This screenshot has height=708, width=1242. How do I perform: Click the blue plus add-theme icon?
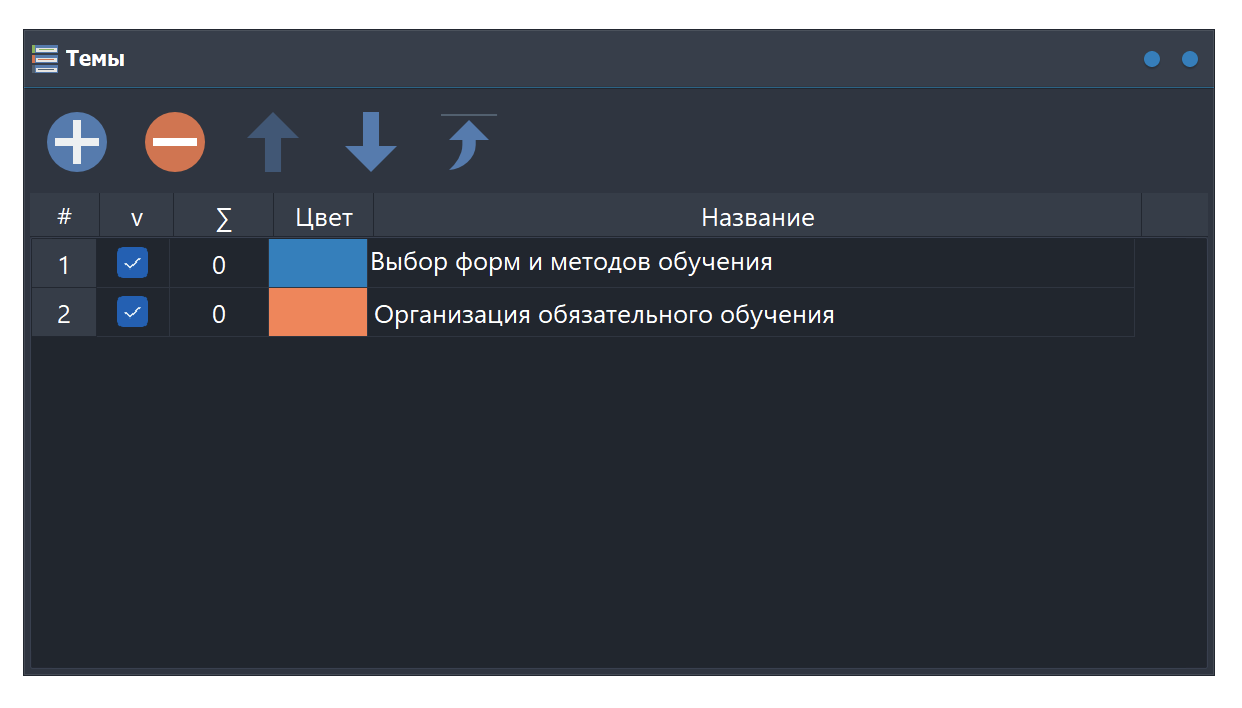coord(77,142)
